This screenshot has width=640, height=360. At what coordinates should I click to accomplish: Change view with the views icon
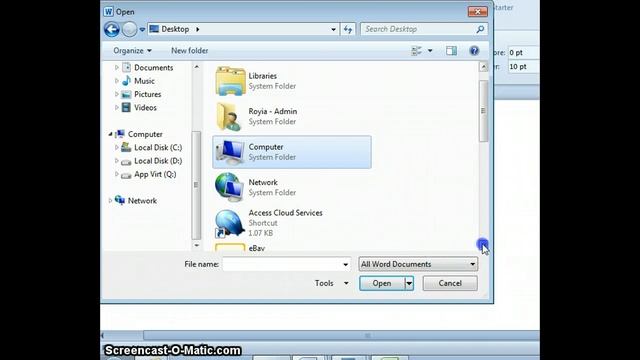[x=417, y=51]
